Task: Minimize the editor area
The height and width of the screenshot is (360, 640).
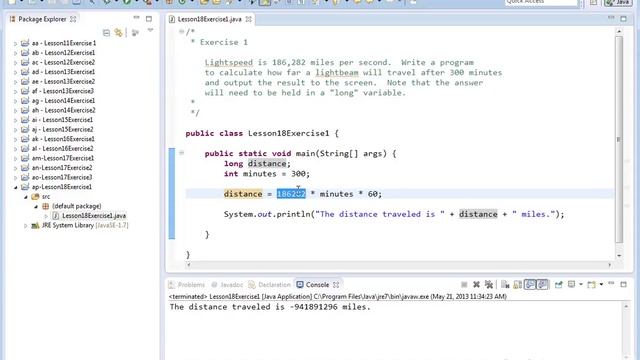Action: pos(611,18)
